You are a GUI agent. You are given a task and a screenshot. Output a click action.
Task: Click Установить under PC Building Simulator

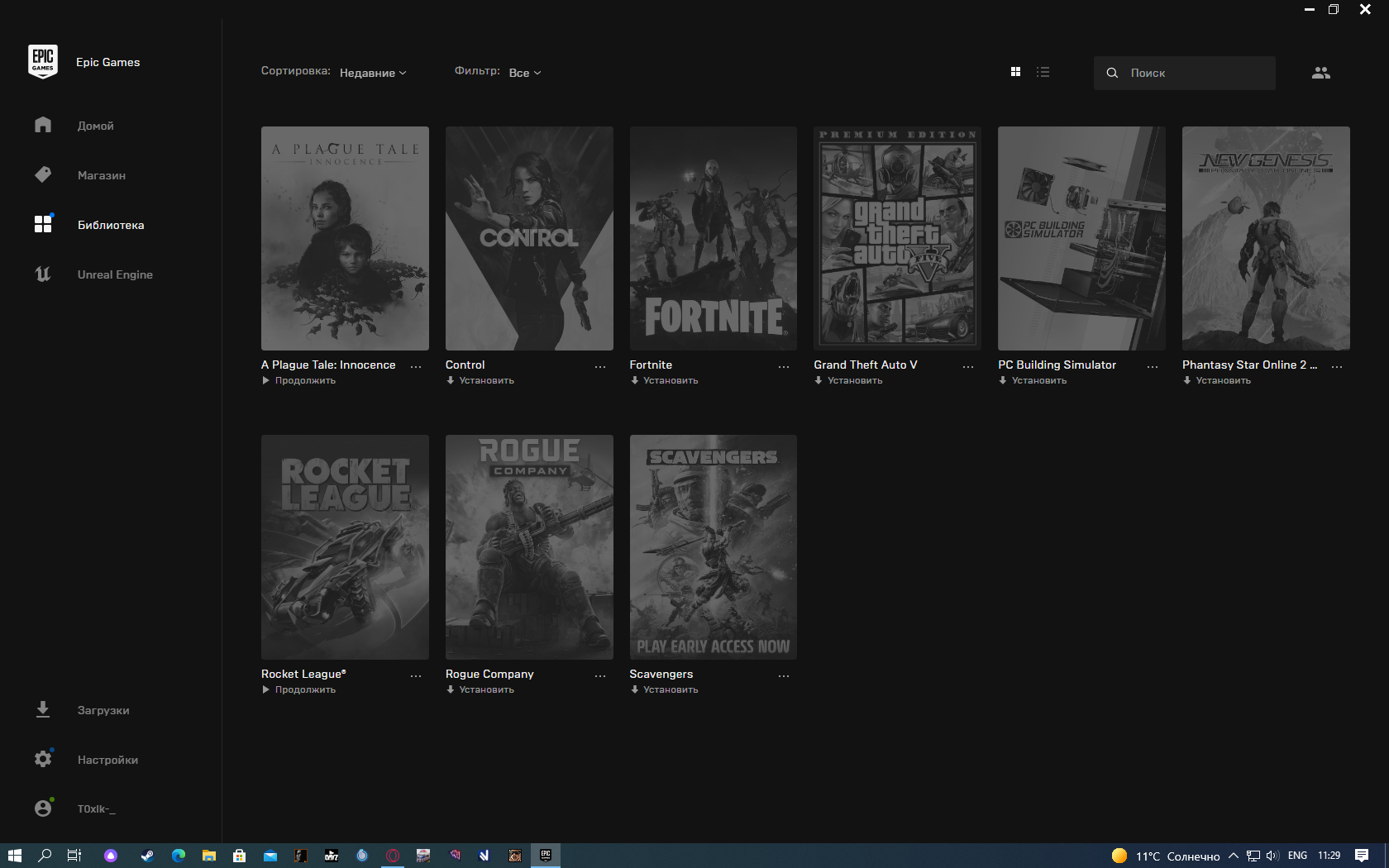[x=1033, y=380]
